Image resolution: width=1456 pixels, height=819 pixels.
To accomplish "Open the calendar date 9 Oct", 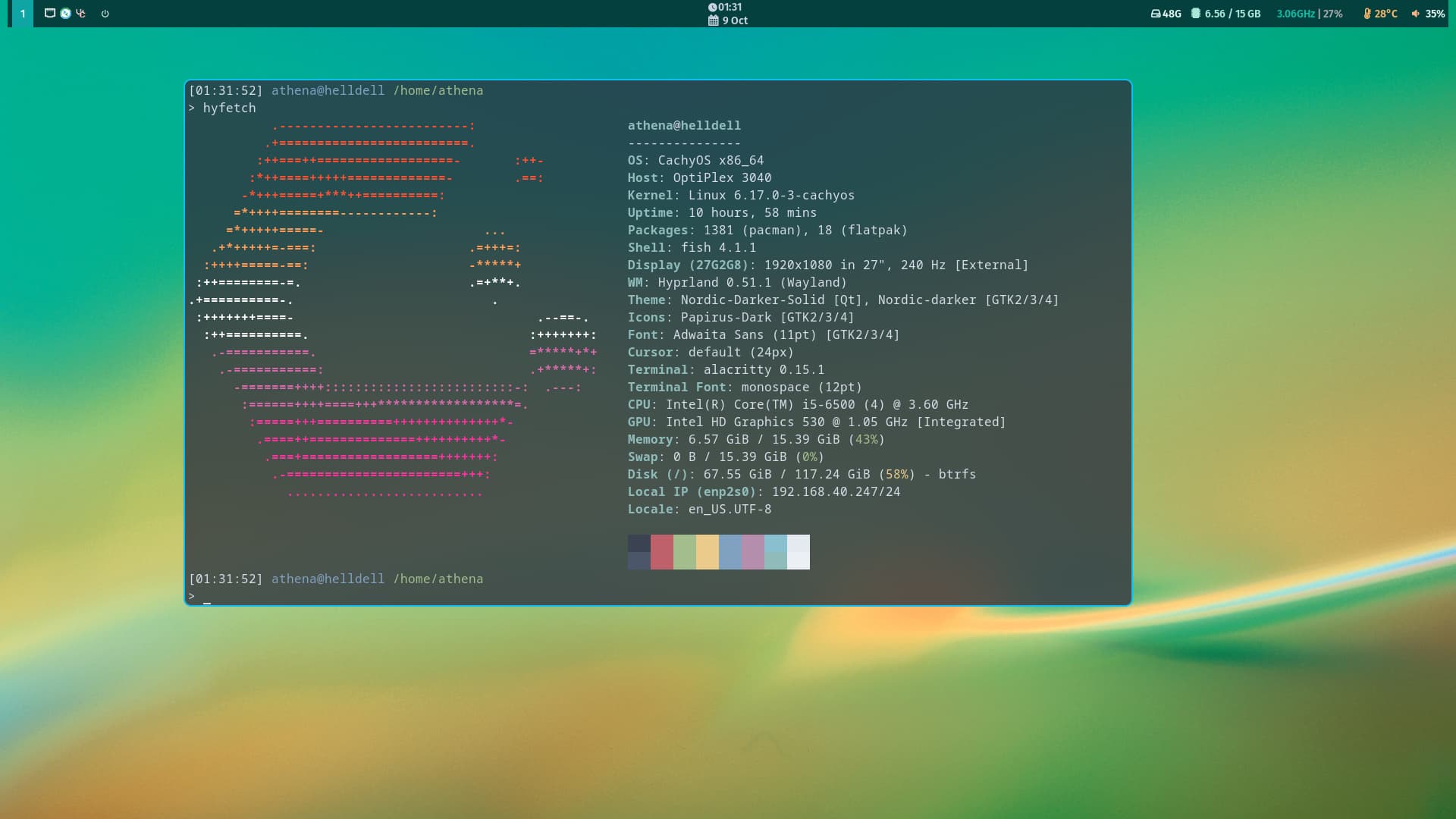I will 728,20.
